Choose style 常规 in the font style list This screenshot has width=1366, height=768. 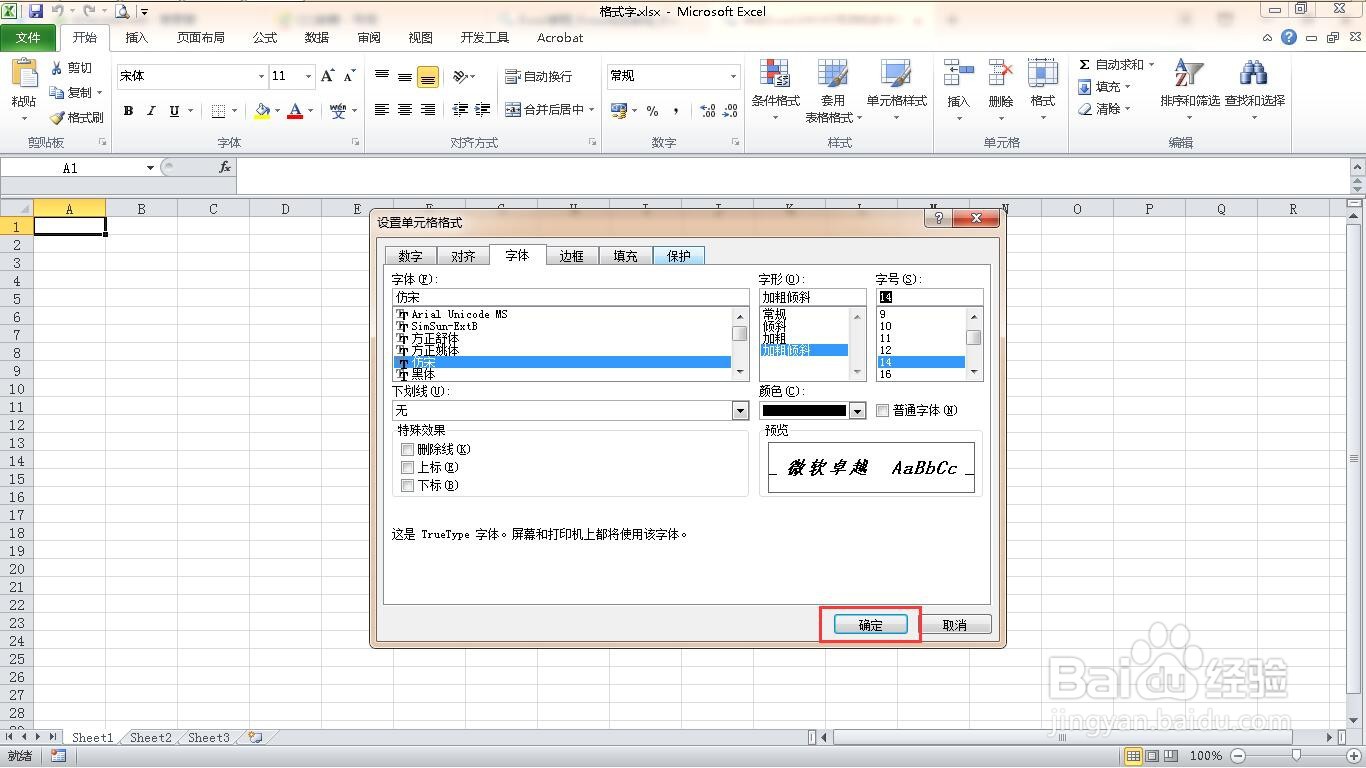[x=775, y=314]
